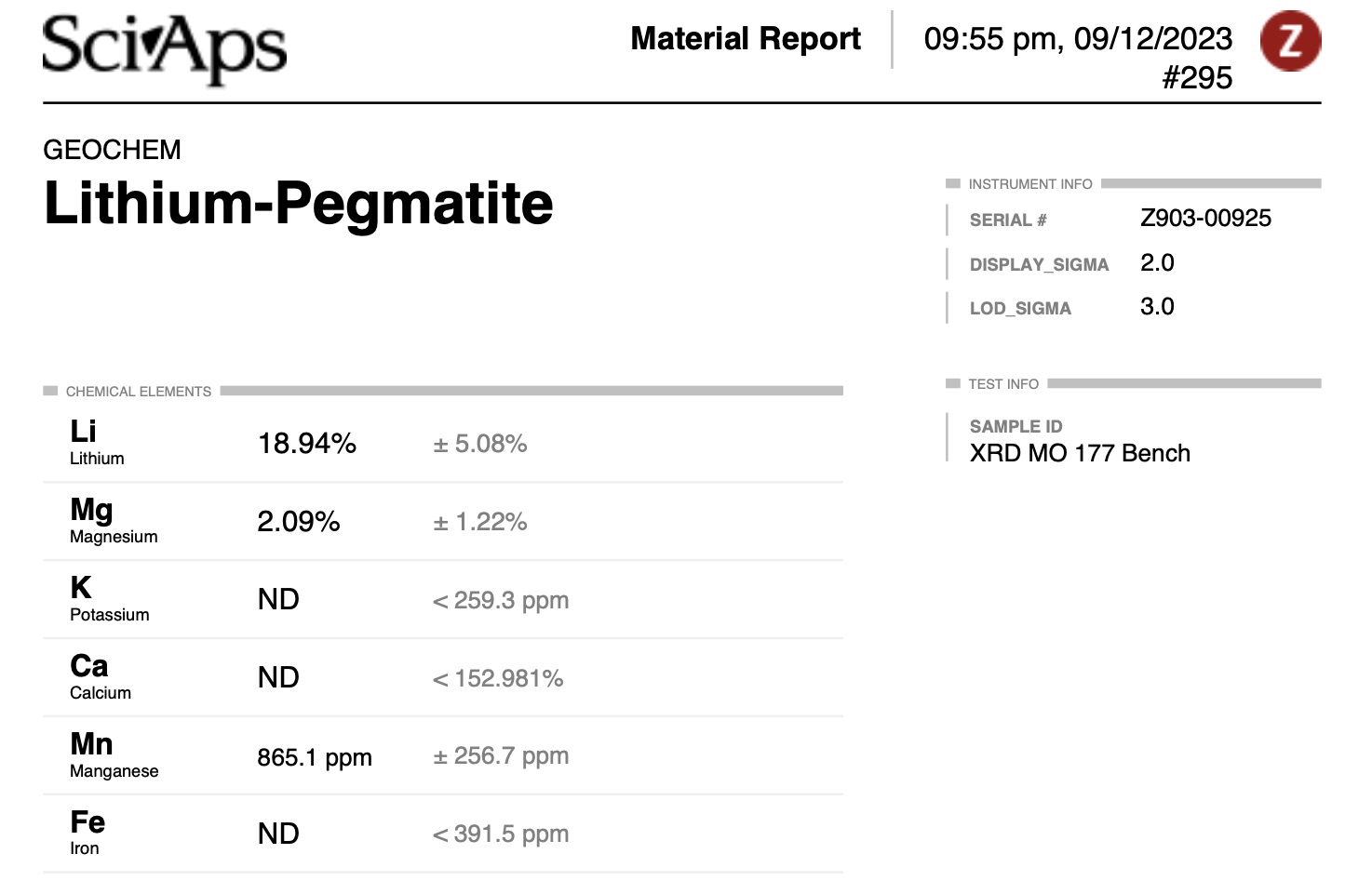This screenshot has width=1372, height=894.
Task: Click the INSTRUMENT INFO section header
Action: (x=1030, y=184)
